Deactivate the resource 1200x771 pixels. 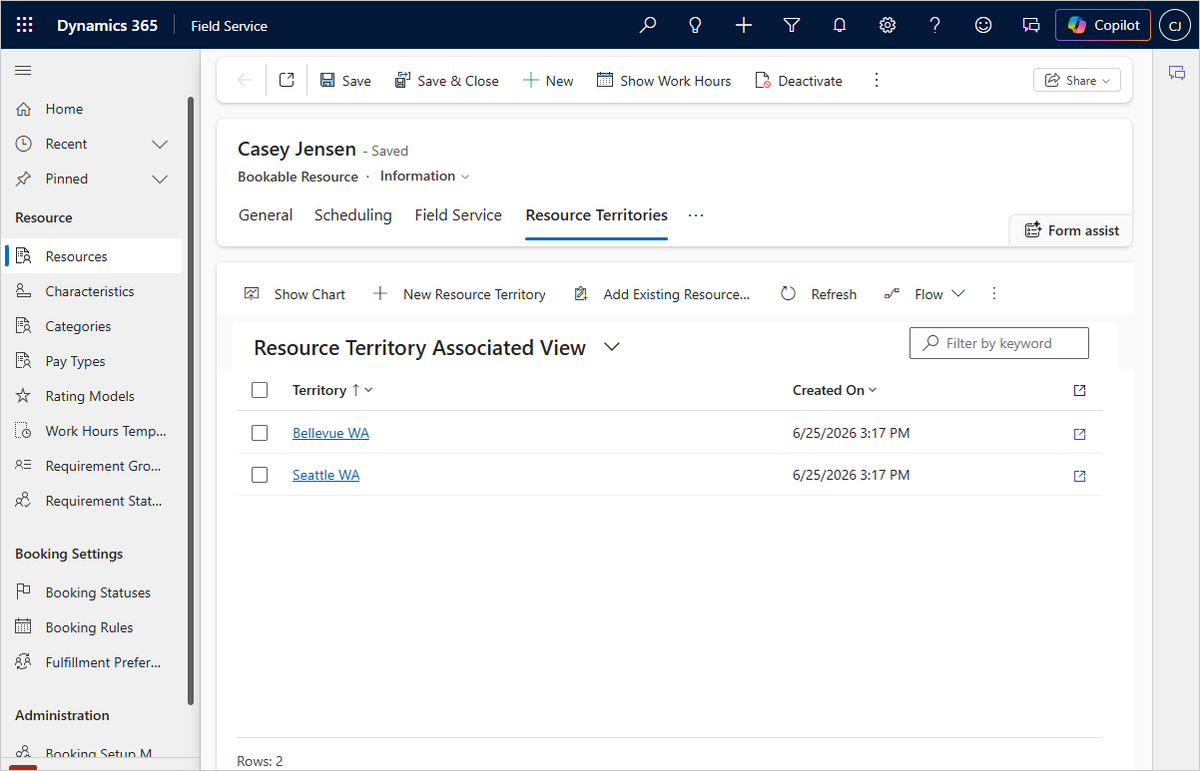pyautogui.click(x=799, y=81)
